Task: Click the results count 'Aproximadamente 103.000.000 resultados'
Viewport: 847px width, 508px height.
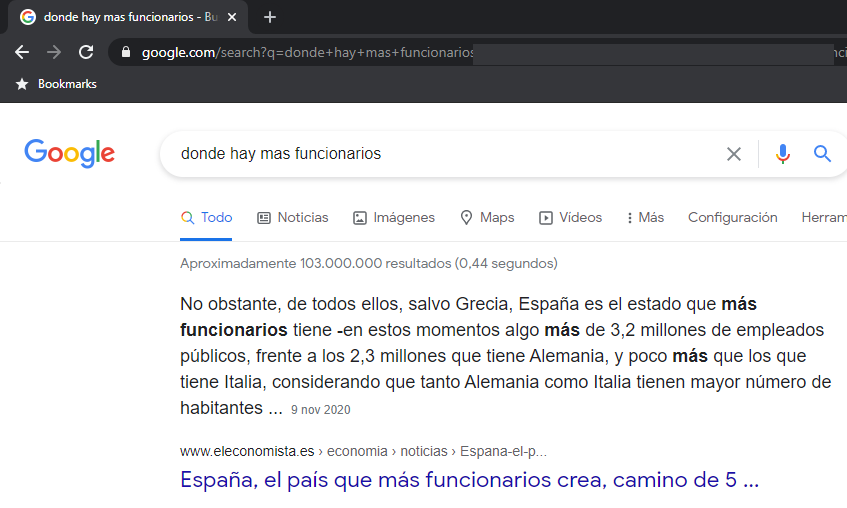Action: pos(369,264)
